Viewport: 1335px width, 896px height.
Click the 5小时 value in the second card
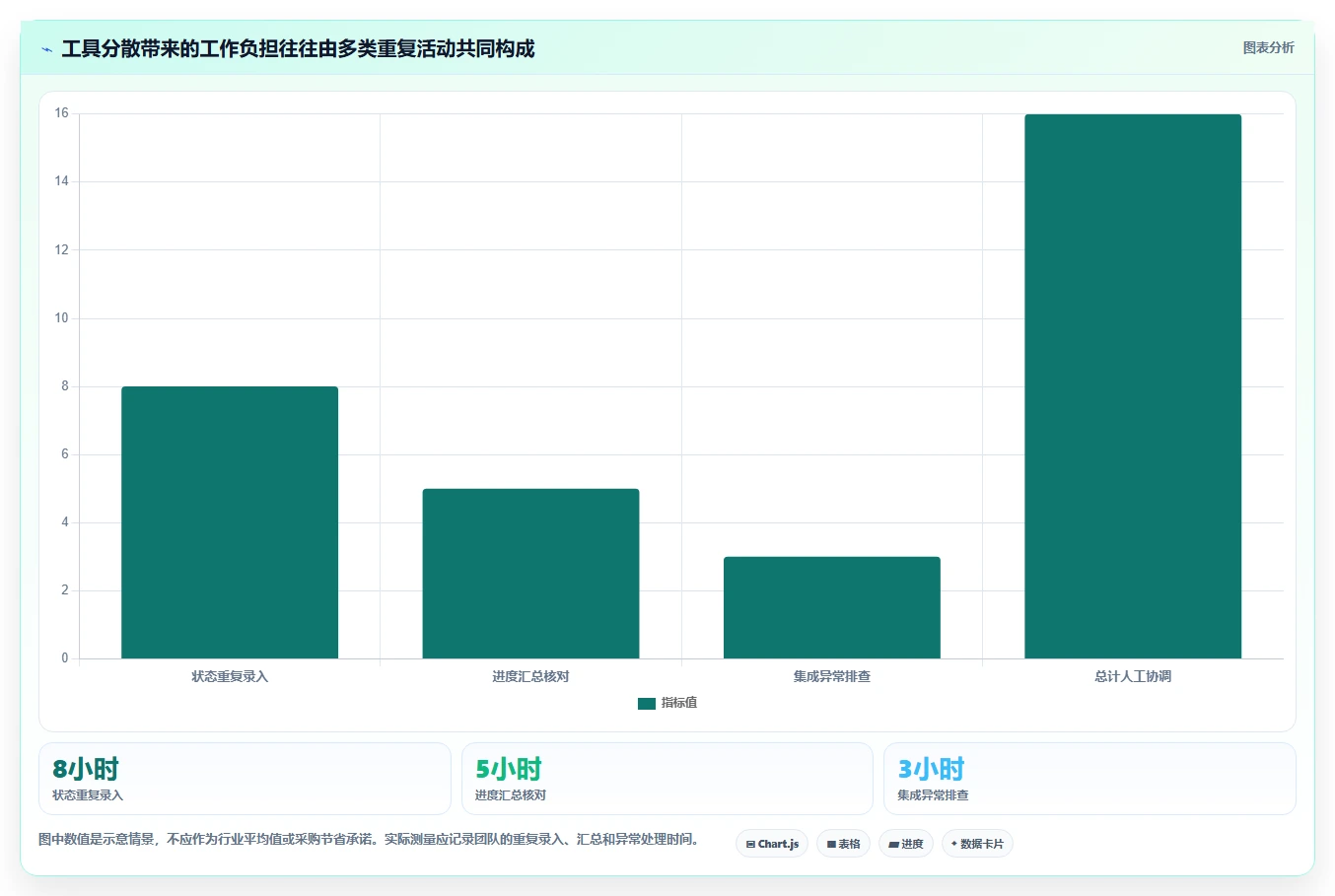[x=509, y=769]
